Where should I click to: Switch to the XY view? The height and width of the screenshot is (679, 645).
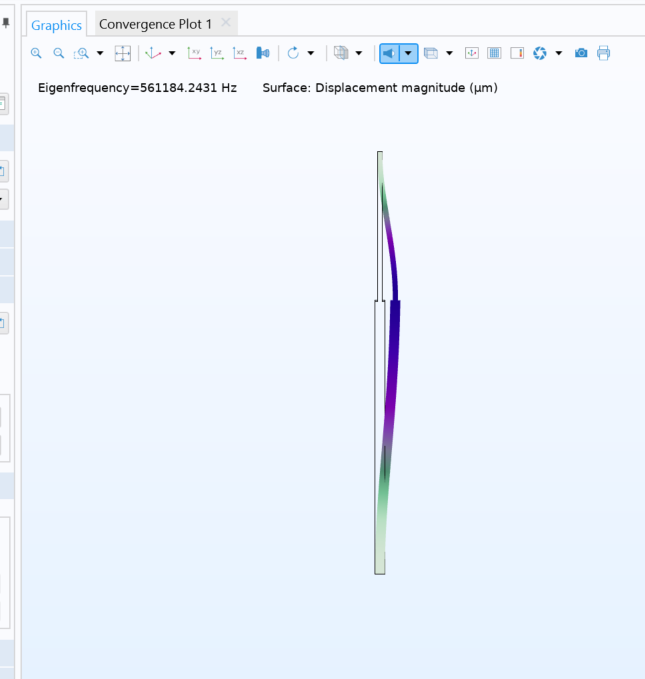pyautogui.click(x=195, y=53)
